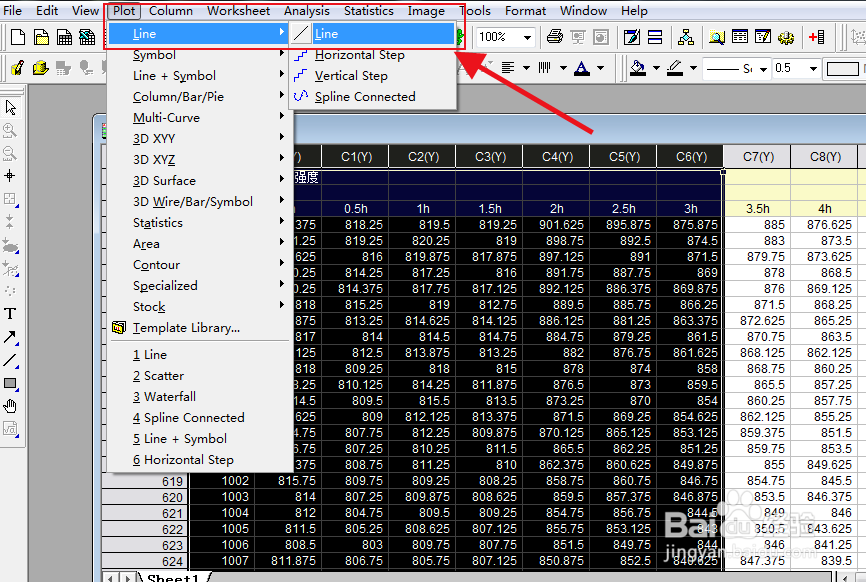Expand the text alignment dropdown arrow

(x=526, y=68)
